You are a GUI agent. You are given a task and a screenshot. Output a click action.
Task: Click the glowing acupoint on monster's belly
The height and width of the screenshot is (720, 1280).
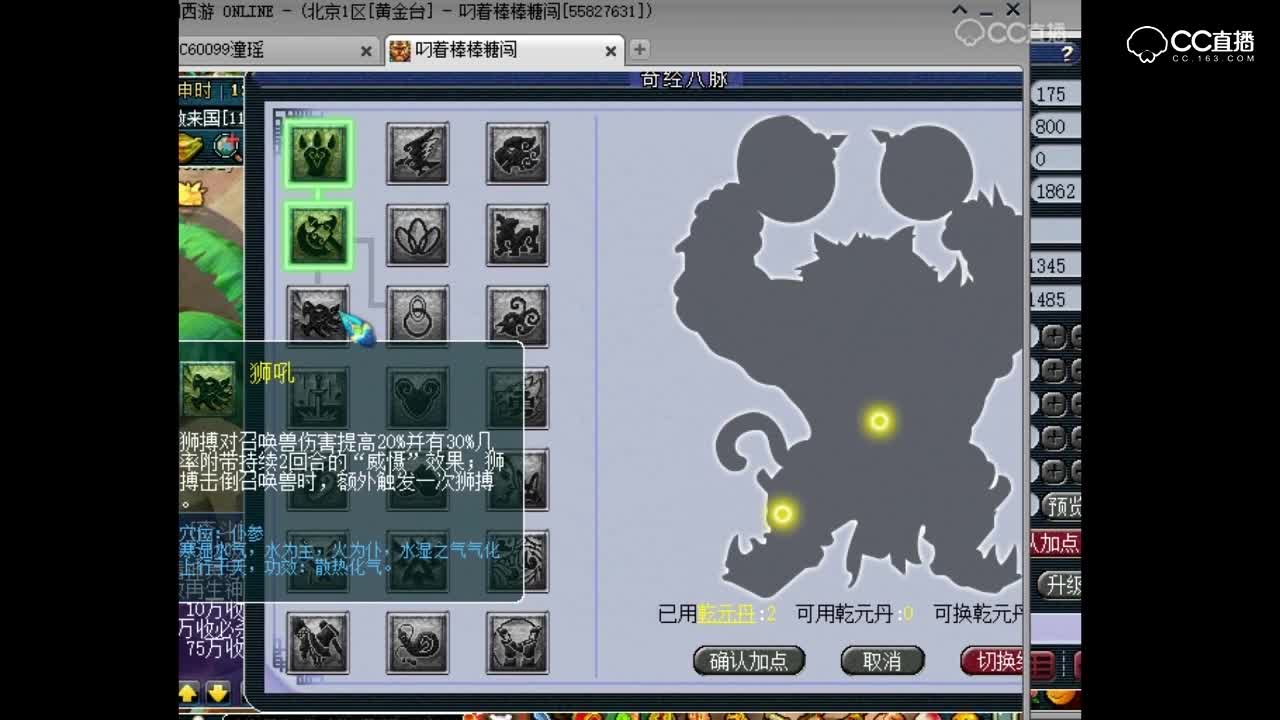[879, 421]
